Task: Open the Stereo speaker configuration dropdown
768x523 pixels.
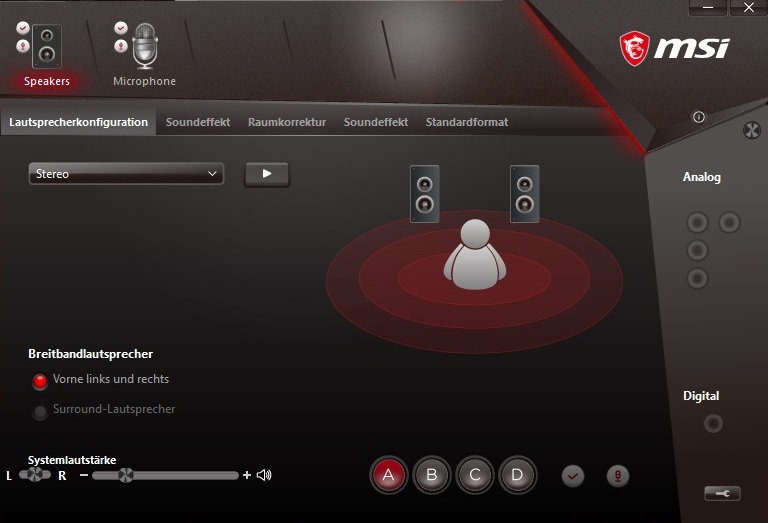Action: tap(126, 174)
